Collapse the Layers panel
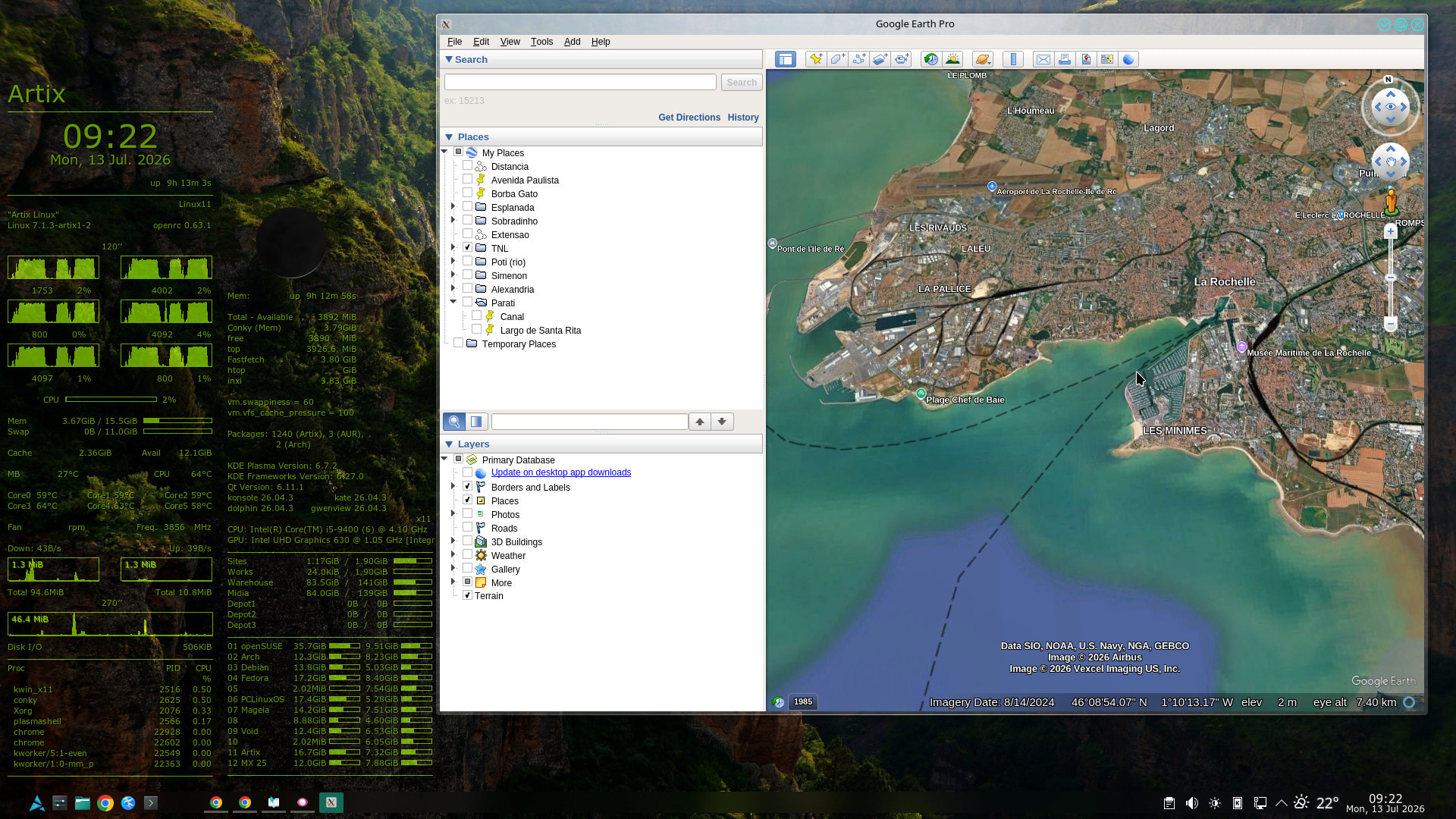Viewport: 1456px width, 819px height. click(x=449, y=444)
